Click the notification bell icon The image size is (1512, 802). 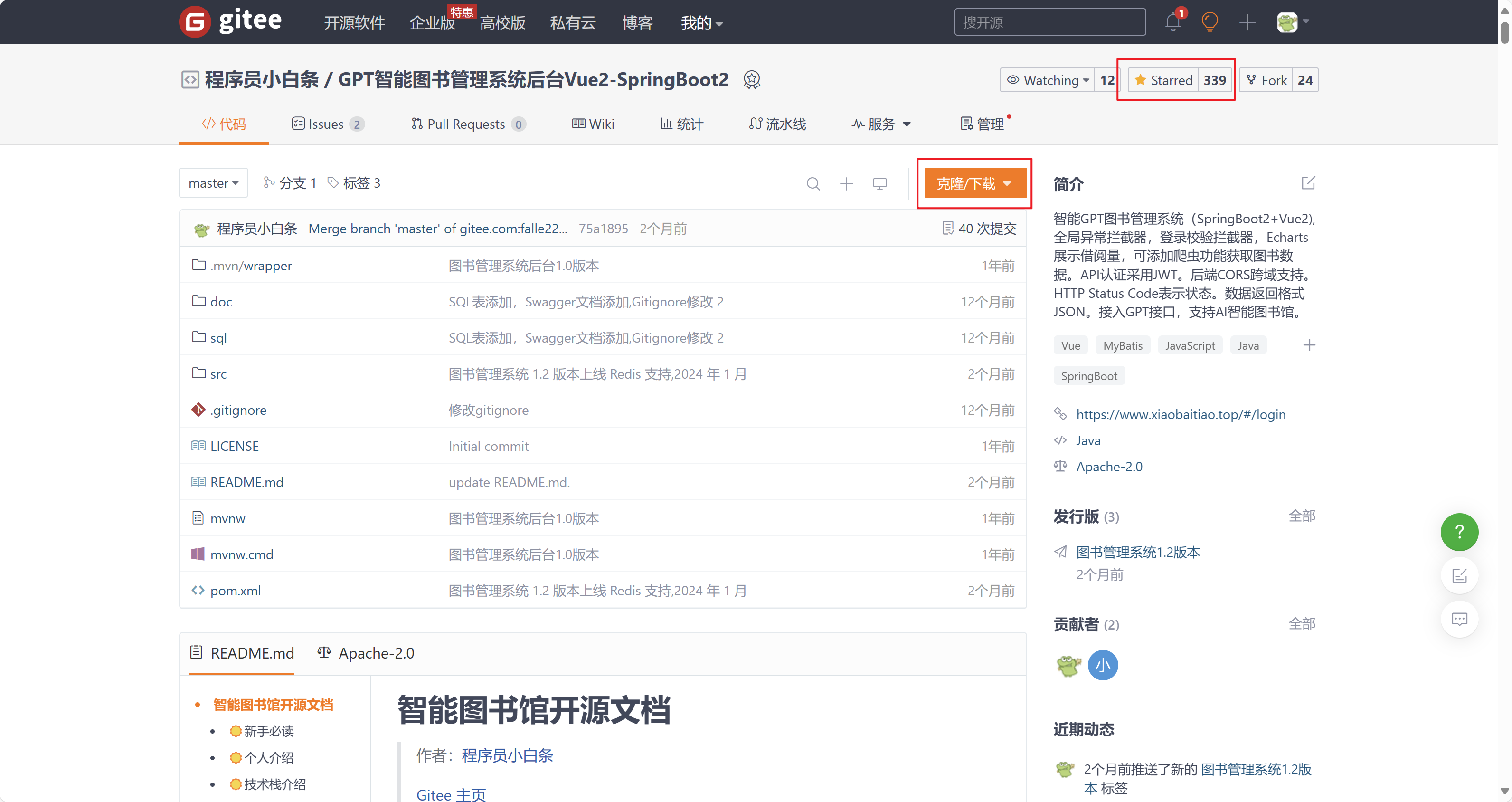1172,22
